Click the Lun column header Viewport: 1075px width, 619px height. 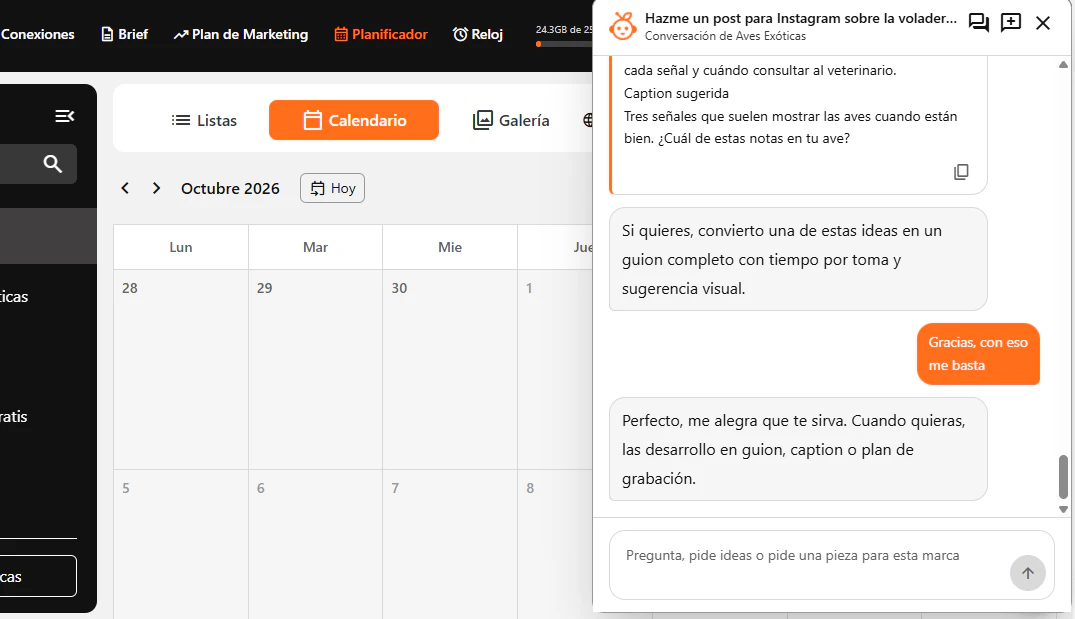[181, 247]
